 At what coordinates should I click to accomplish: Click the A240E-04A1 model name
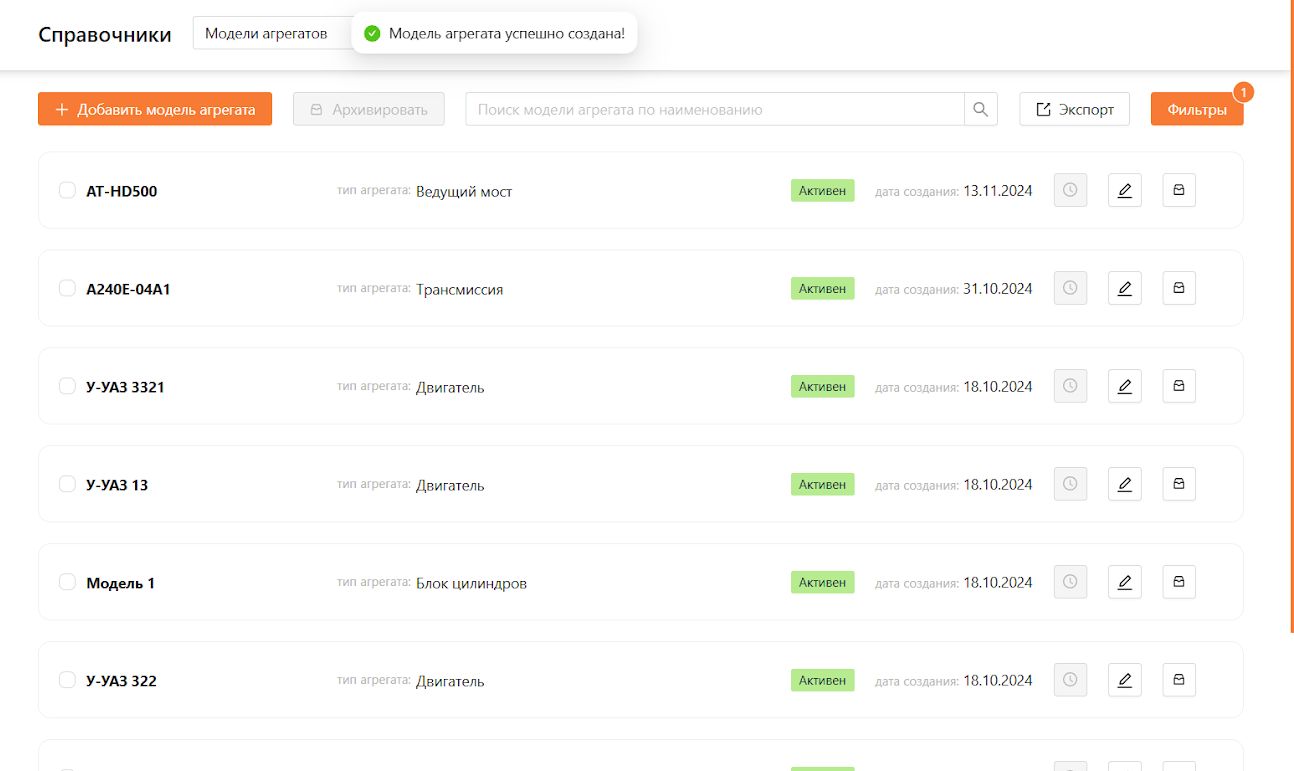click(128, 289)
